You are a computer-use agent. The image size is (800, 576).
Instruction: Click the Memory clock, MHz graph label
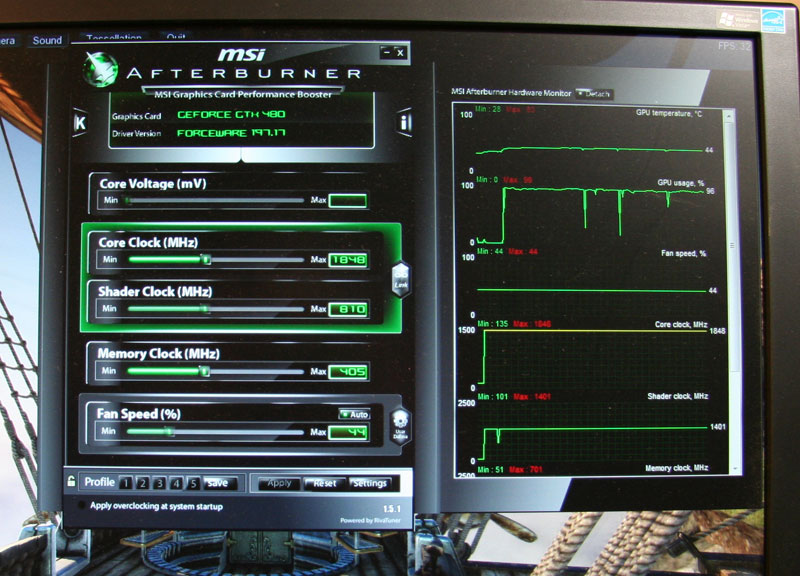pos(677,468)
